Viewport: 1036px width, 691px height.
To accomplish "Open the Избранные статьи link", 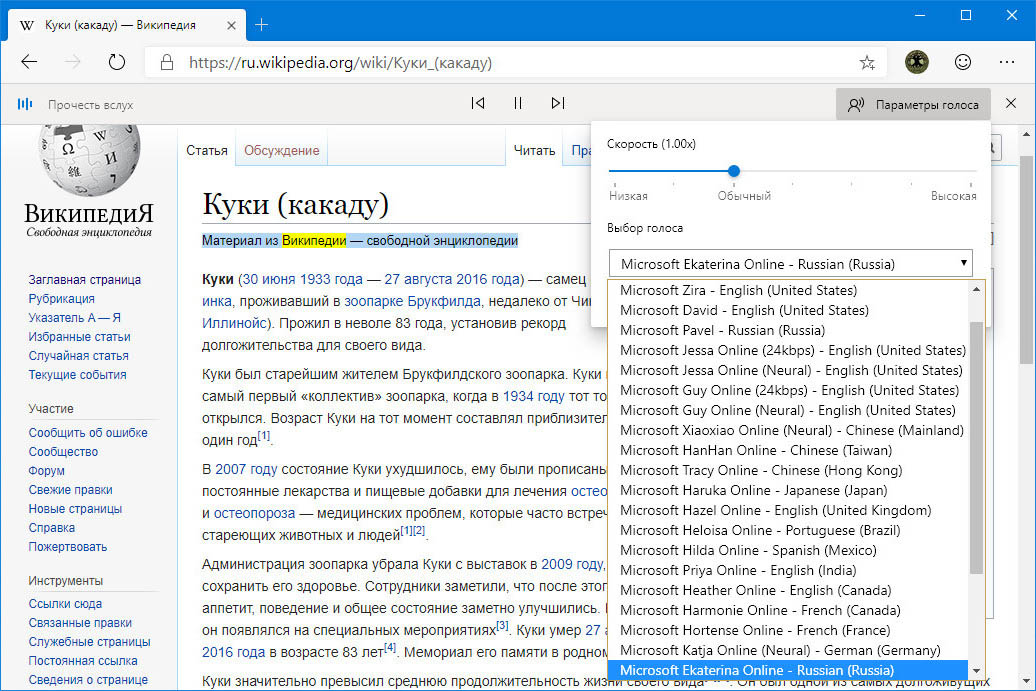I will point(79,337).
